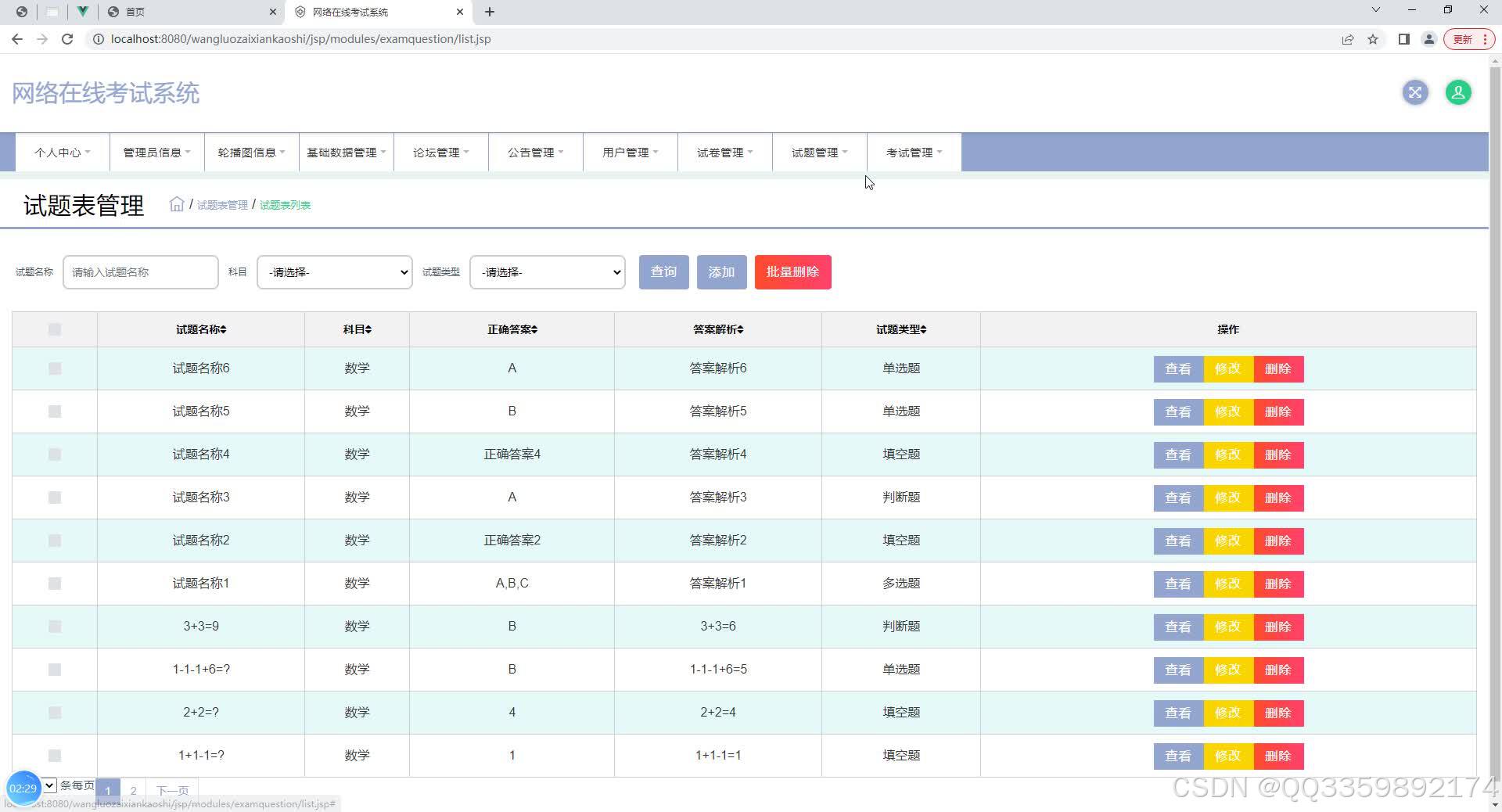Sort by 科目 column arrows
This screenshot has height=812, width=1502.
368,329
